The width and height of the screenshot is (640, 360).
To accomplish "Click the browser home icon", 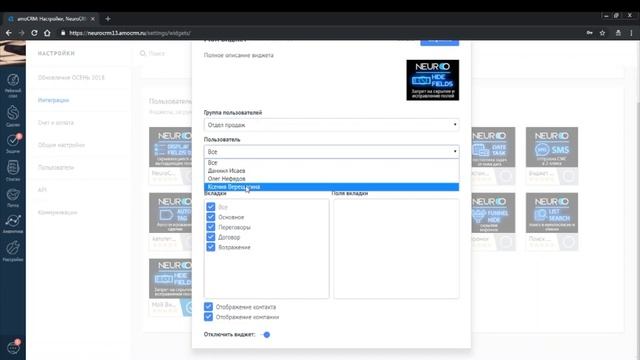I will tap(47, 33).
